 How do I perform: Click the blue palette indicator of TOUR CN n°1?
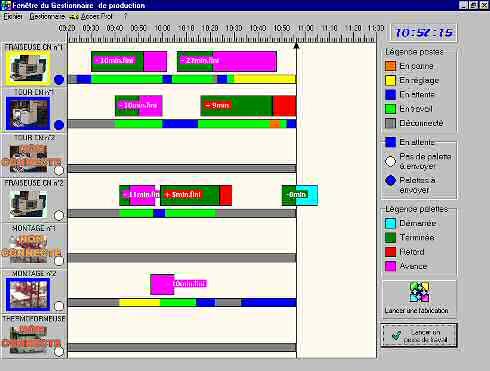[59, 125]
